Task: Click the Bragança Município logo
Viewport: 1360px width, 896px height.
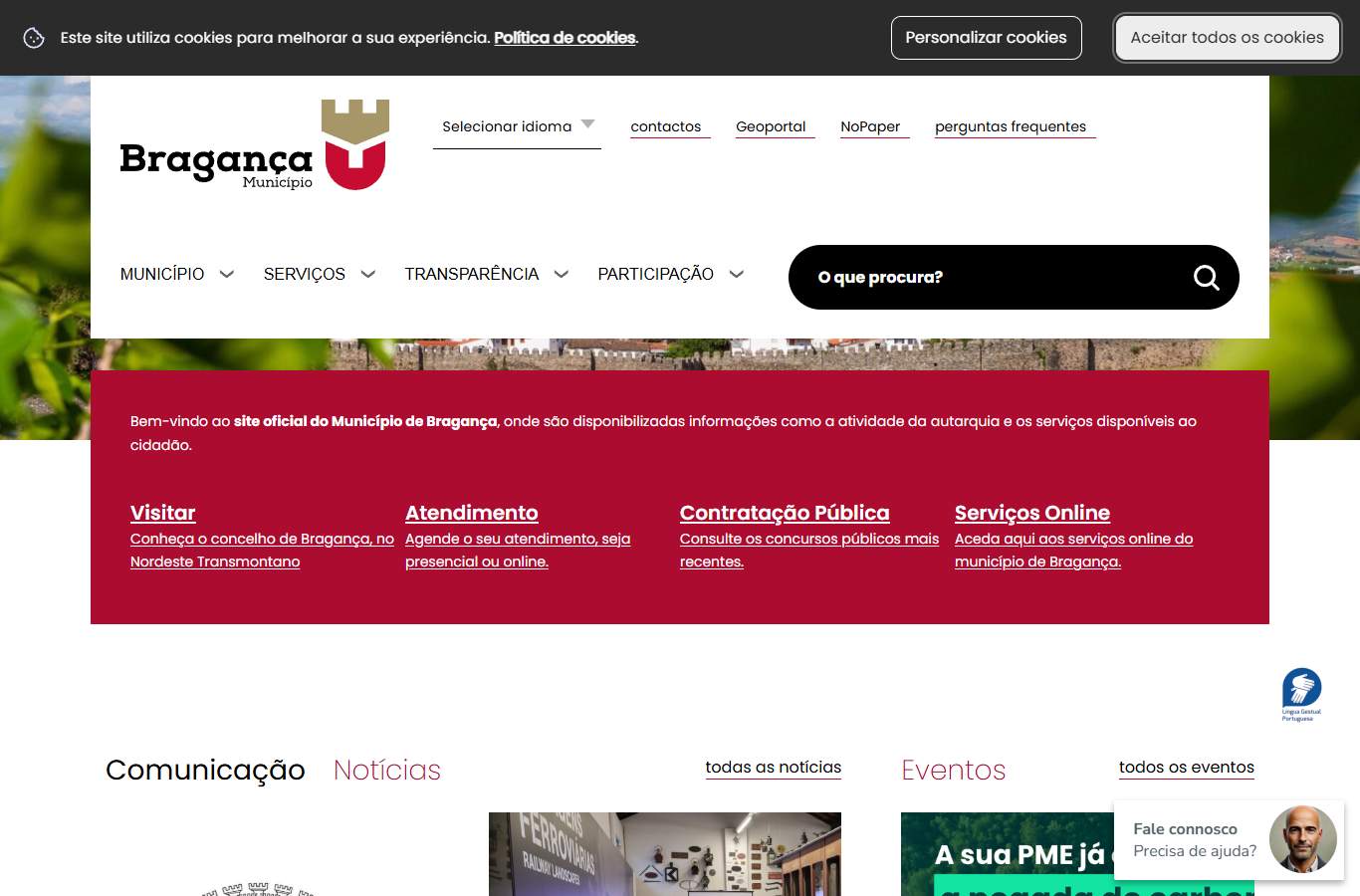Action: point(255,144)
